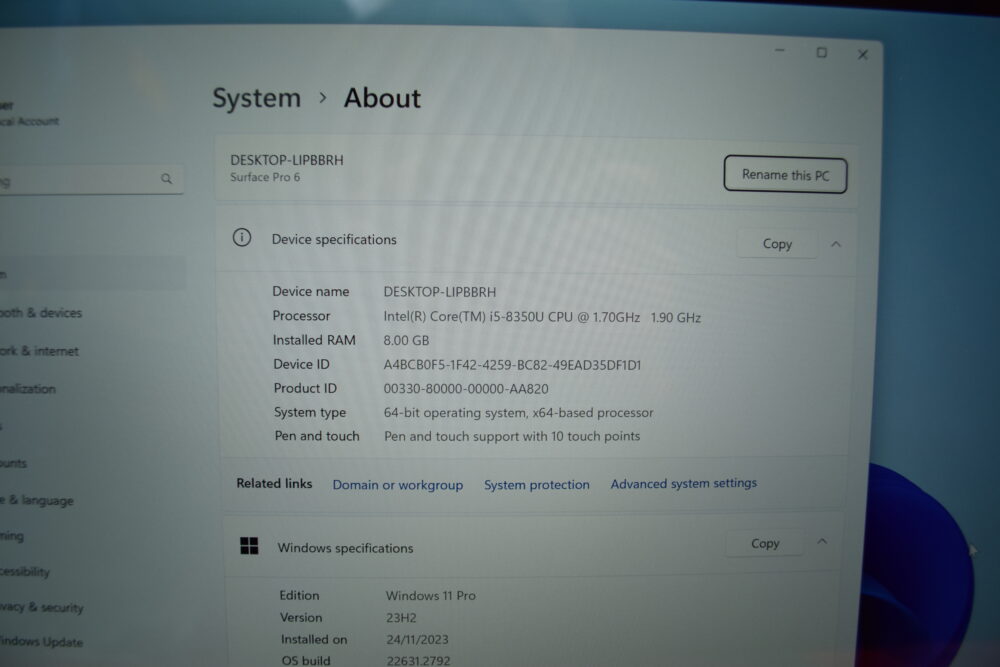Open Windows Update in sidebar
1000x667 pixels.
[x=41, y=641]
